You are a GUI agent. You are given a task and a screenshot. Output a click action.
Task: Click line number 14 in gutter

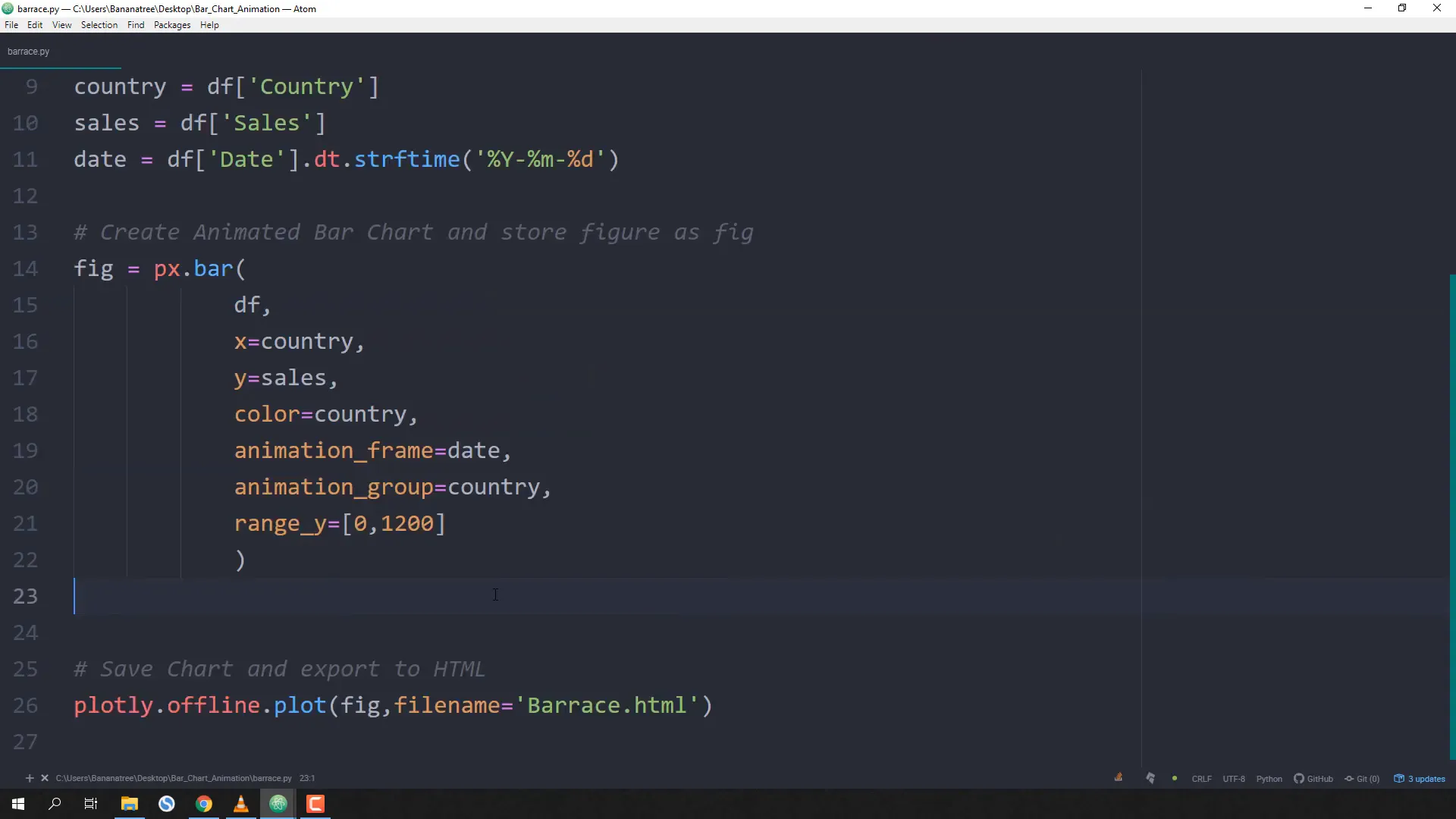[25, 268]
